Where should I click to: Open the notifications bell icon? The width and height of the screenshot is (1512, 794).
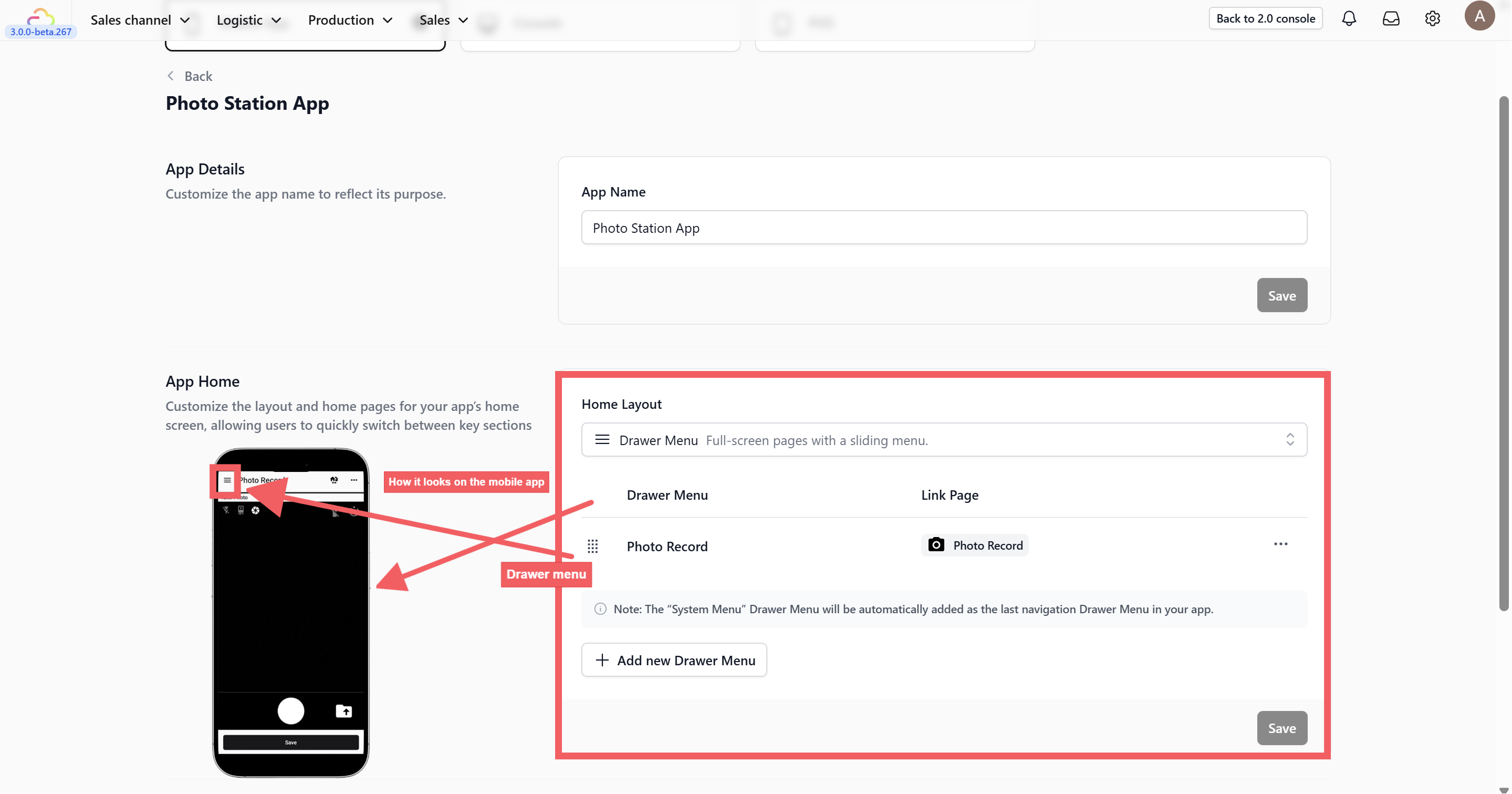1349,19
